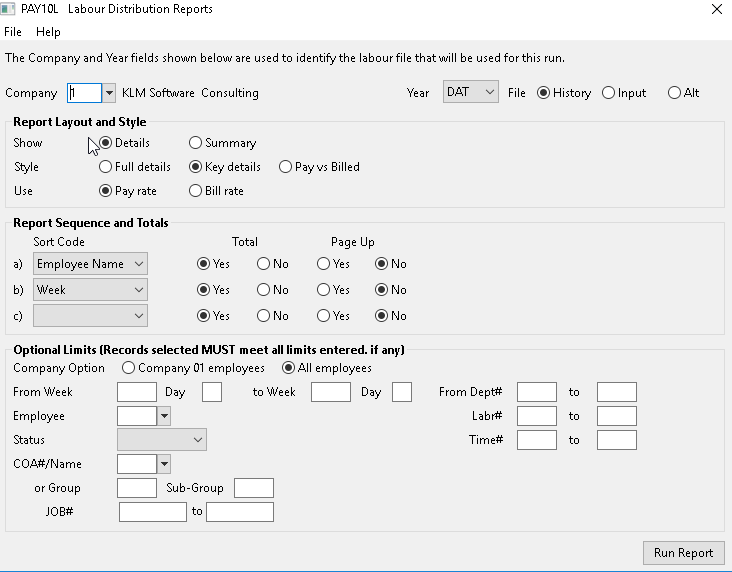The width and height of the screenshot is (732, 572).
Task: Click the Labr# start field
Action: pos(537,416)
